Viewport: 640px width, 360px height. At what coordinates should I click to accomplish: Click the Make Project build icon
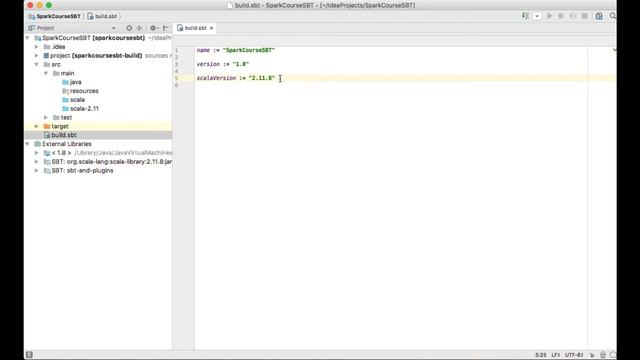click(525, 16)
